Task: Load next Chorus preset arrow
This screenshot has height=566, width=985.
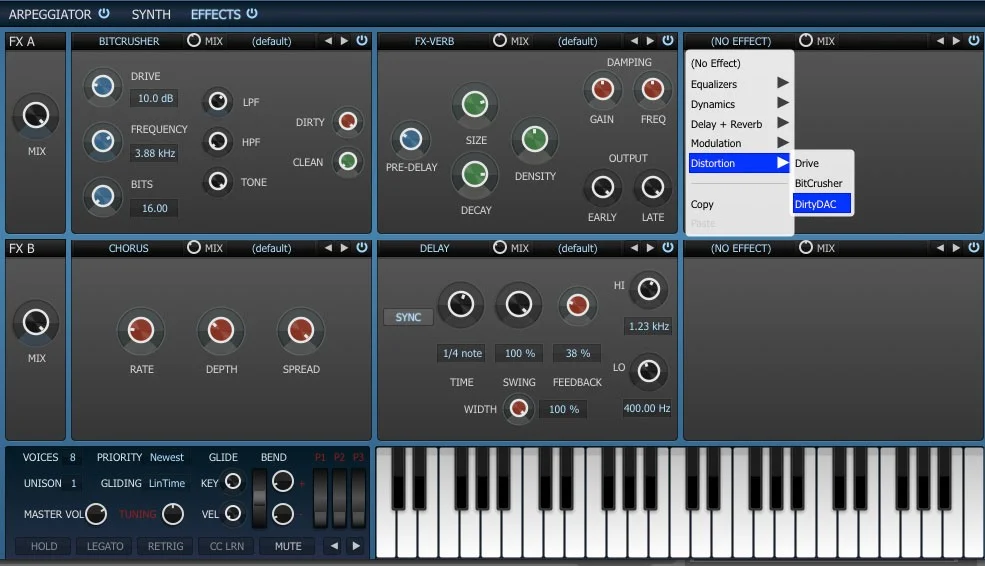Action: [344, 248]
